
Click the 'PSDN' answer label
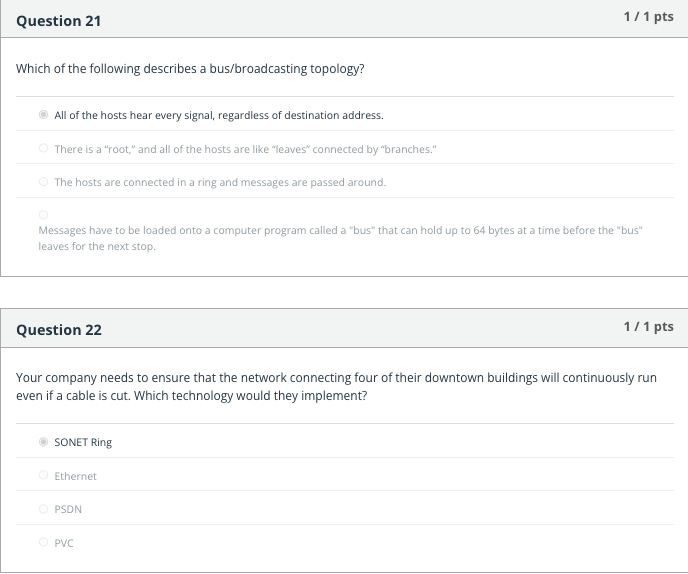pyautogui.click(x=68, y=509)
